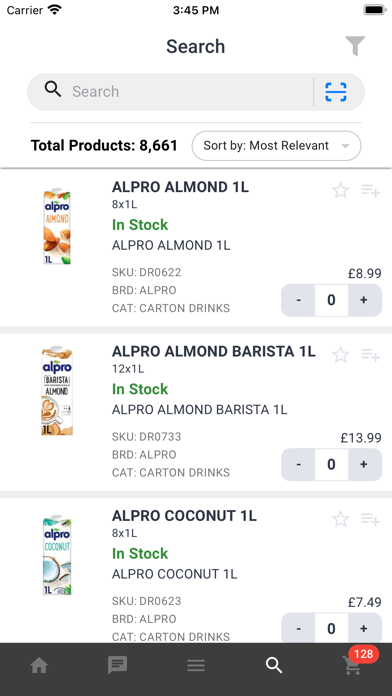The width and height of the screenshot is (392, 696).
Task: Increase quantity of Alpro Almond 1L
Action: tap(364, 300)
